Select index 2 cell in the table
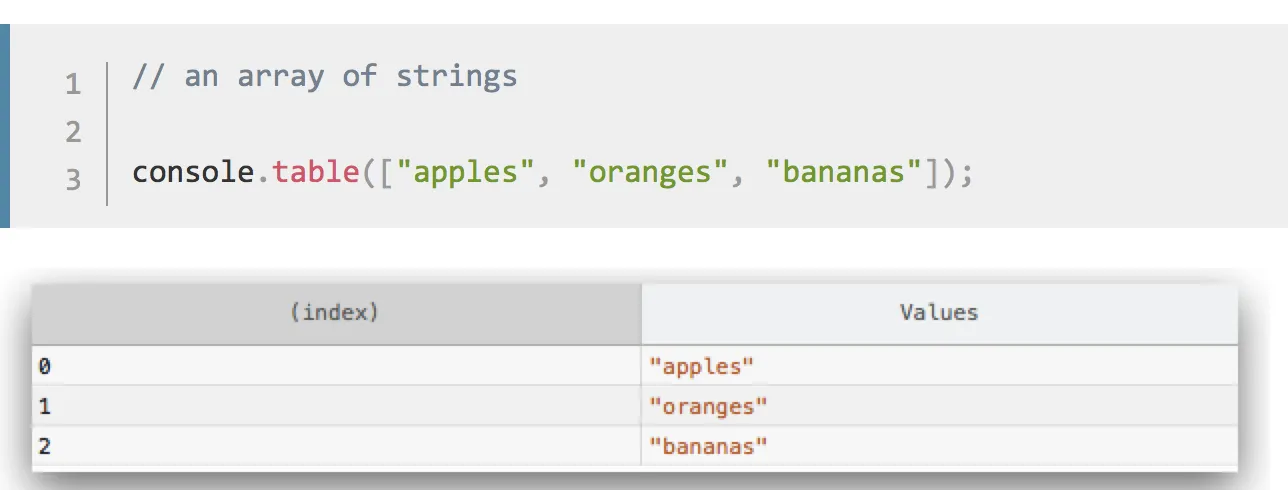Viewport: 1288px width, 490px height. (x=44, y=446)
